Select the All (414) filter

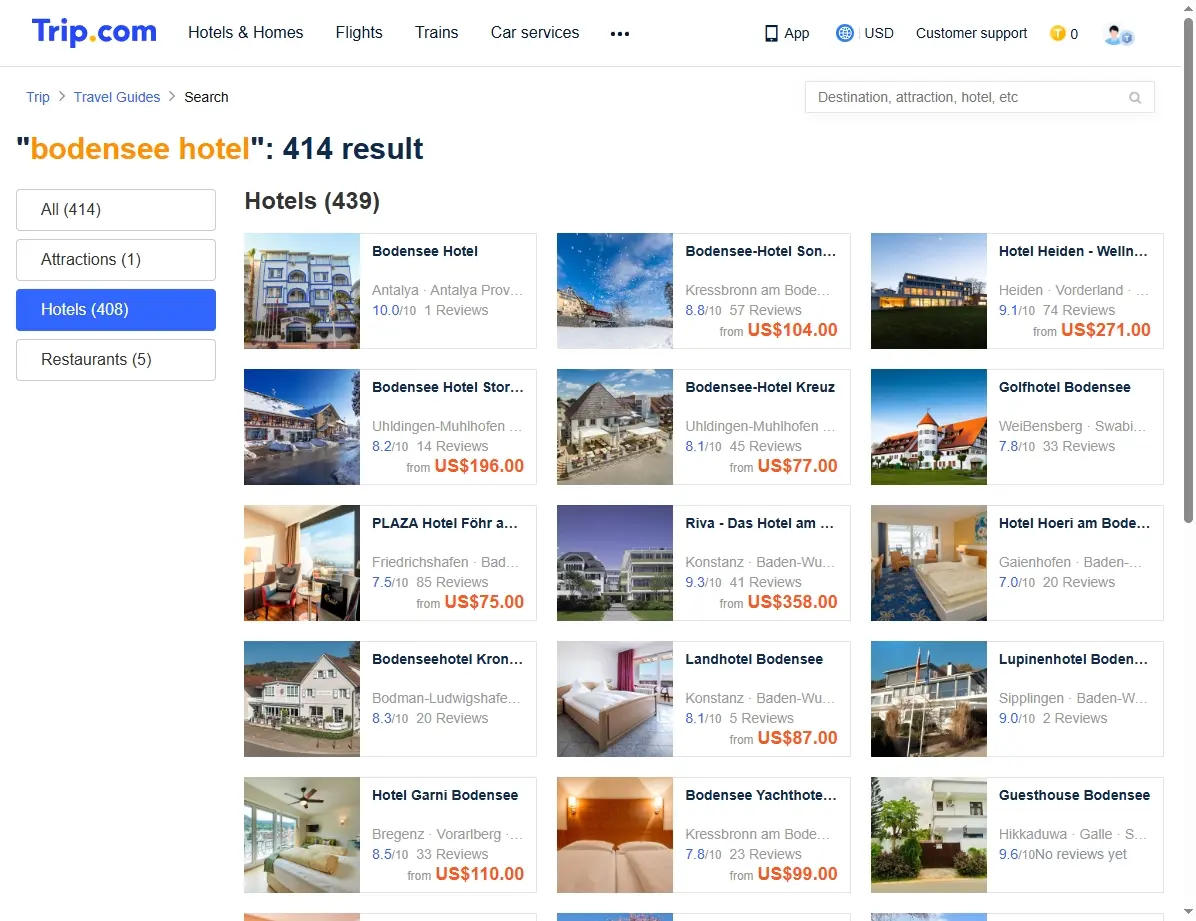[x=116, y=210]
